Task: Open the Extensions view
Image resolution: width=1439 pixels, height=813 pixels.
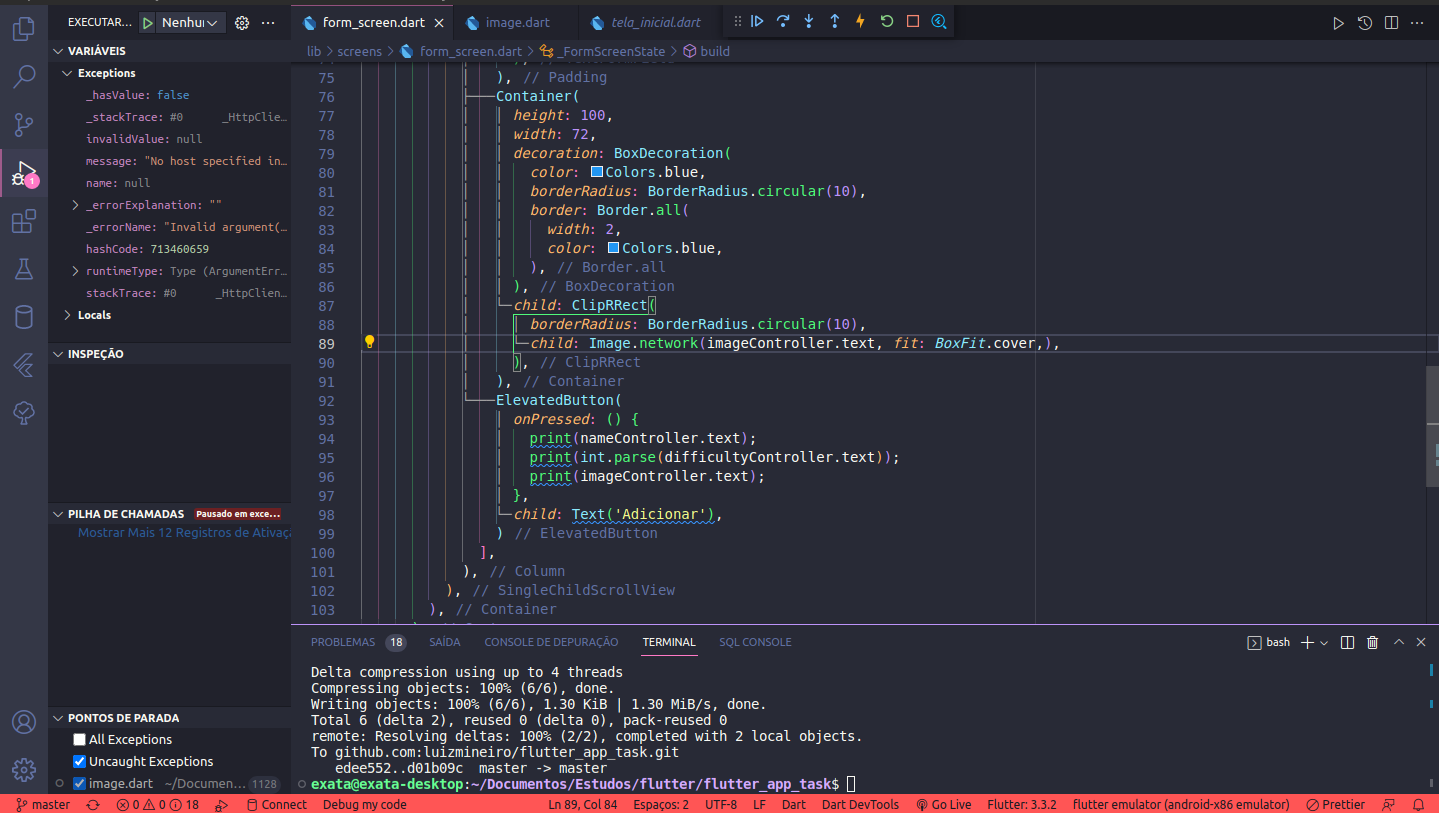Action: pyautogui.click(x=23, y=221)
